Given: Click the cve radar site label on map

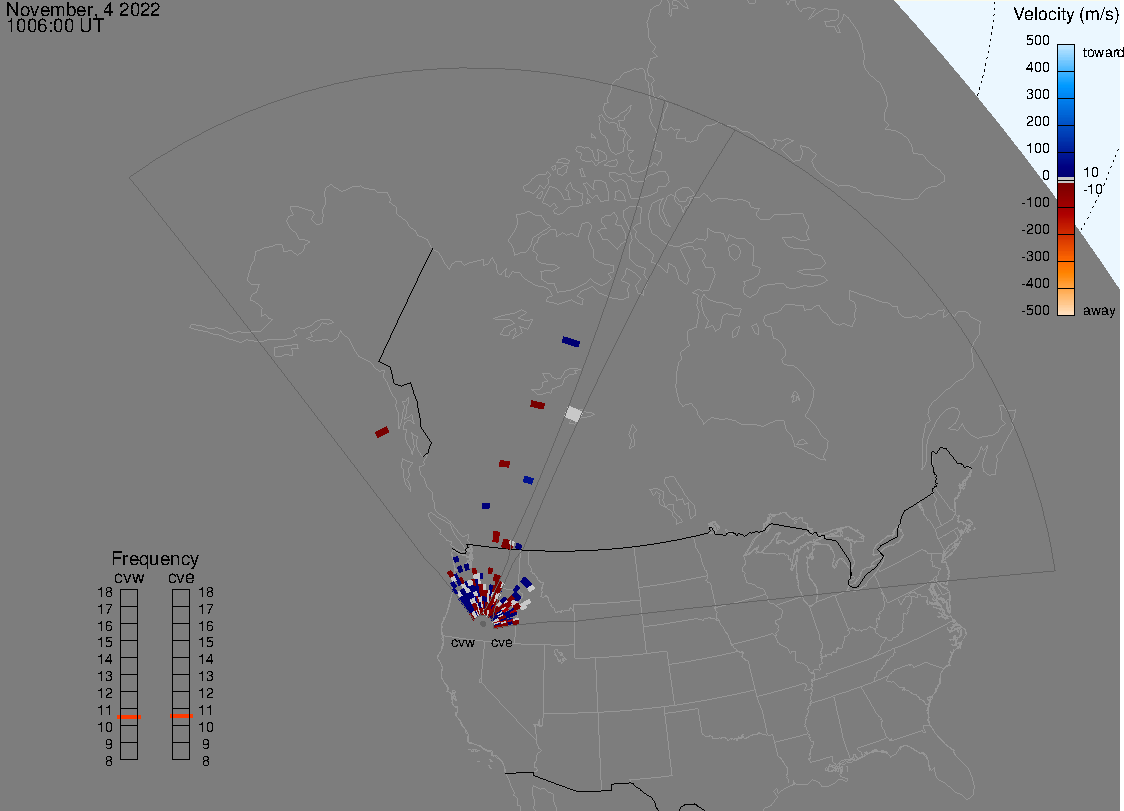Looking at the screenshot, I should click(502, 642).
